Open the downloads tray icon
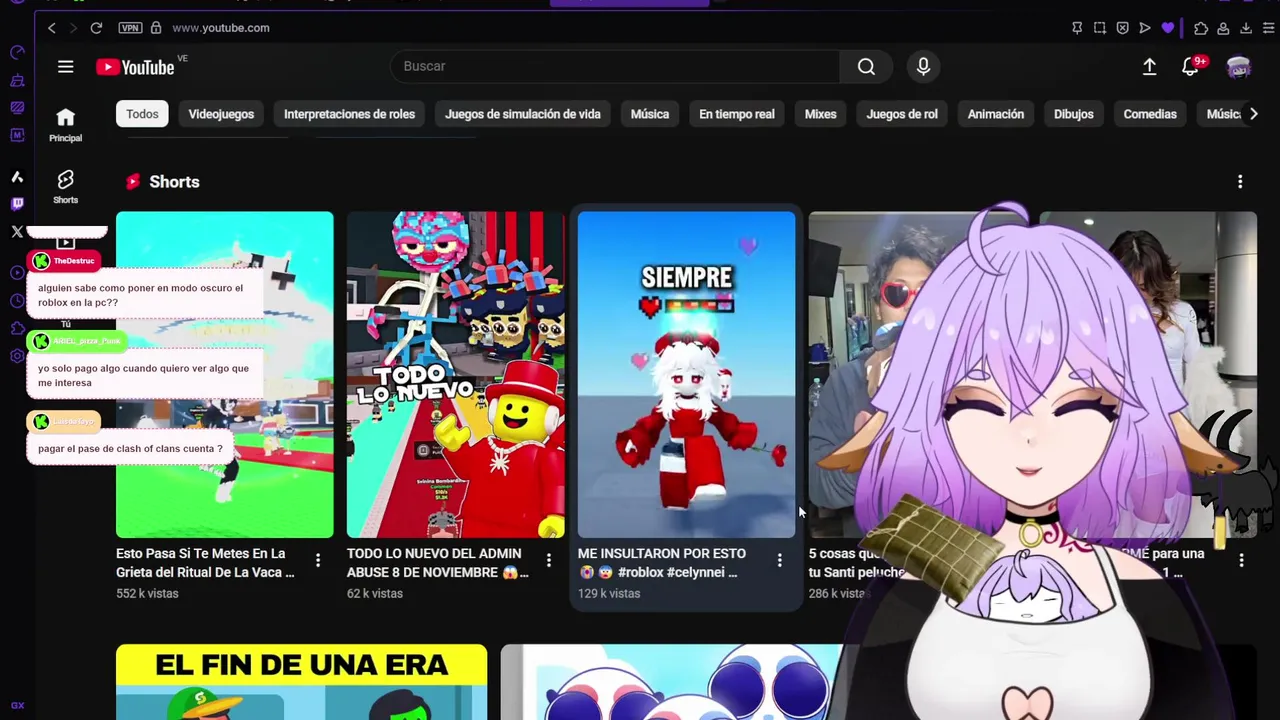1280x720 pixels. pos(1246,28)
